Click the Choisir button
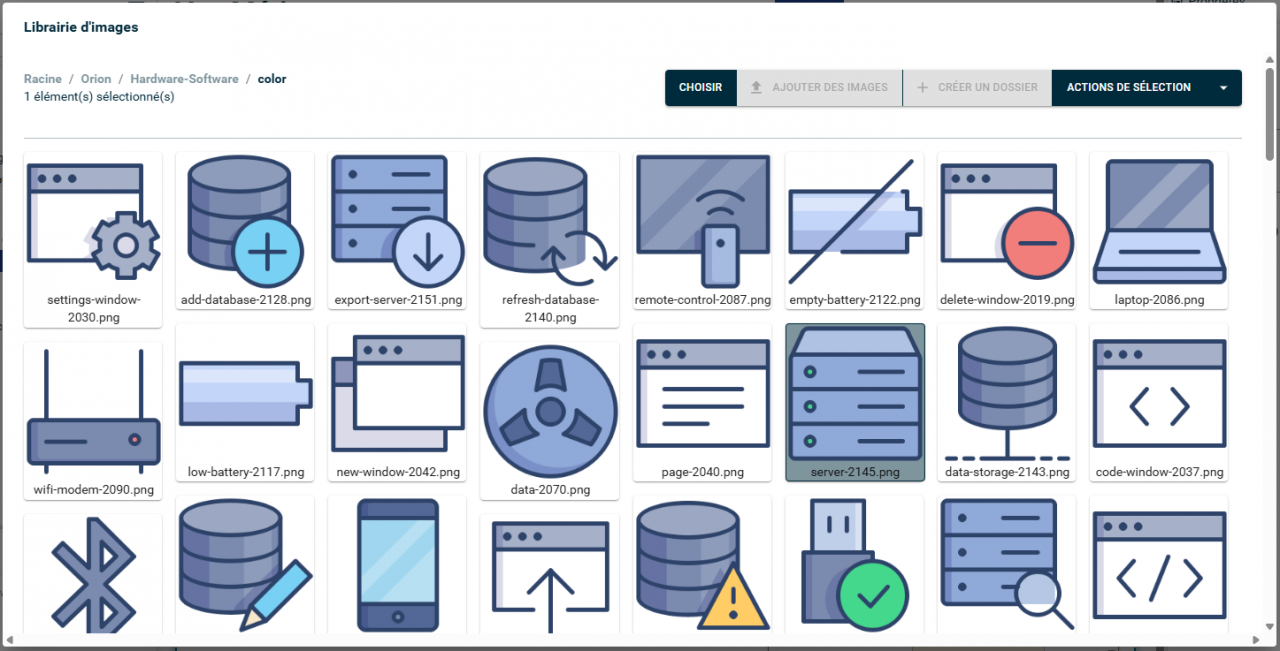 [700, 88]
